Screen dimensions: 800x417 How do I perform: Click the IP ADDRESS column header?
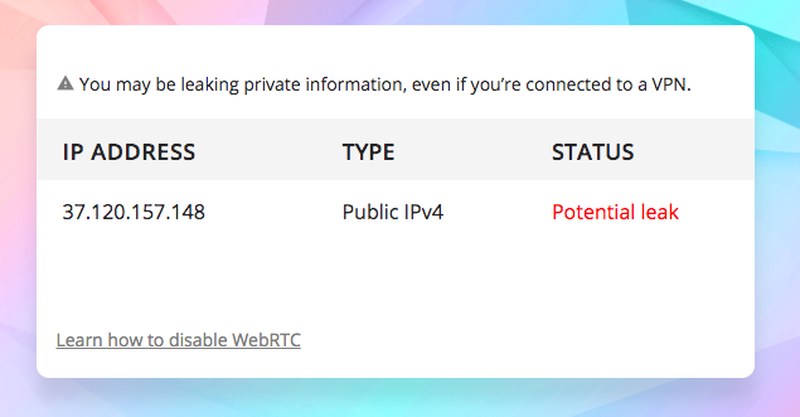click(x=129, y=152)
